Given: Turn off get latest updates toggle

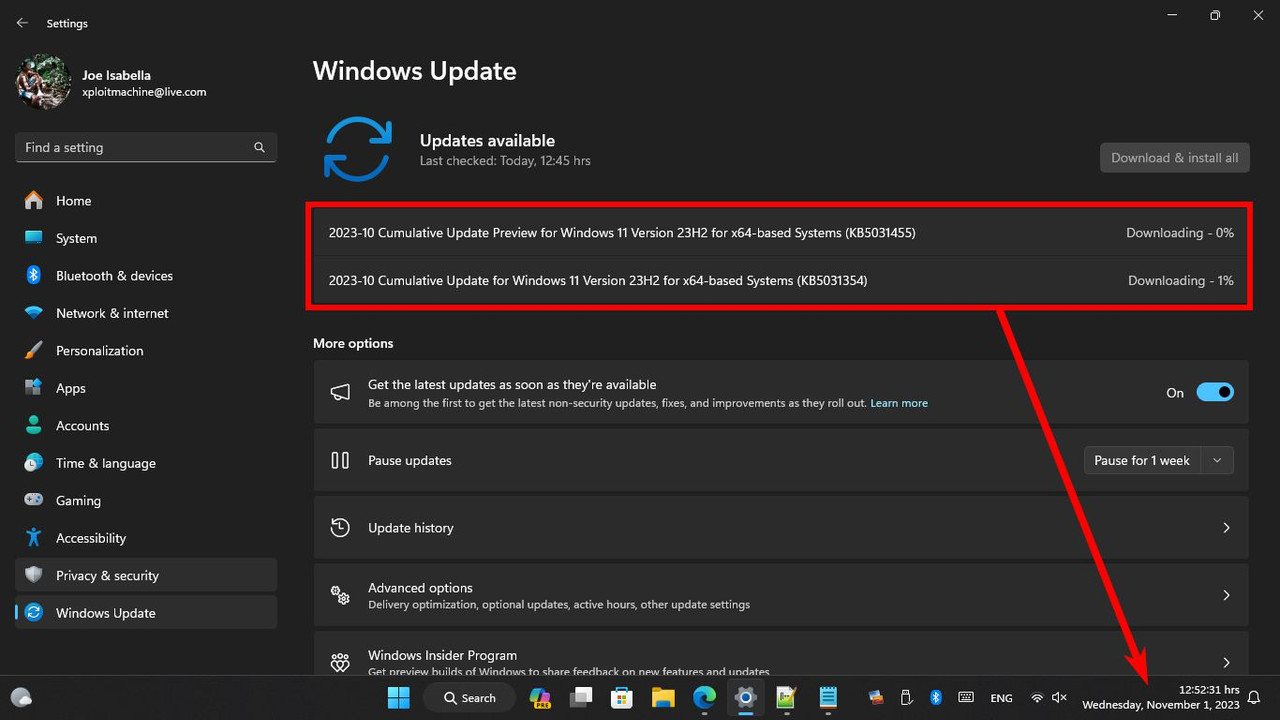Looking at the screenshot, I should (x=1215, y=393).
